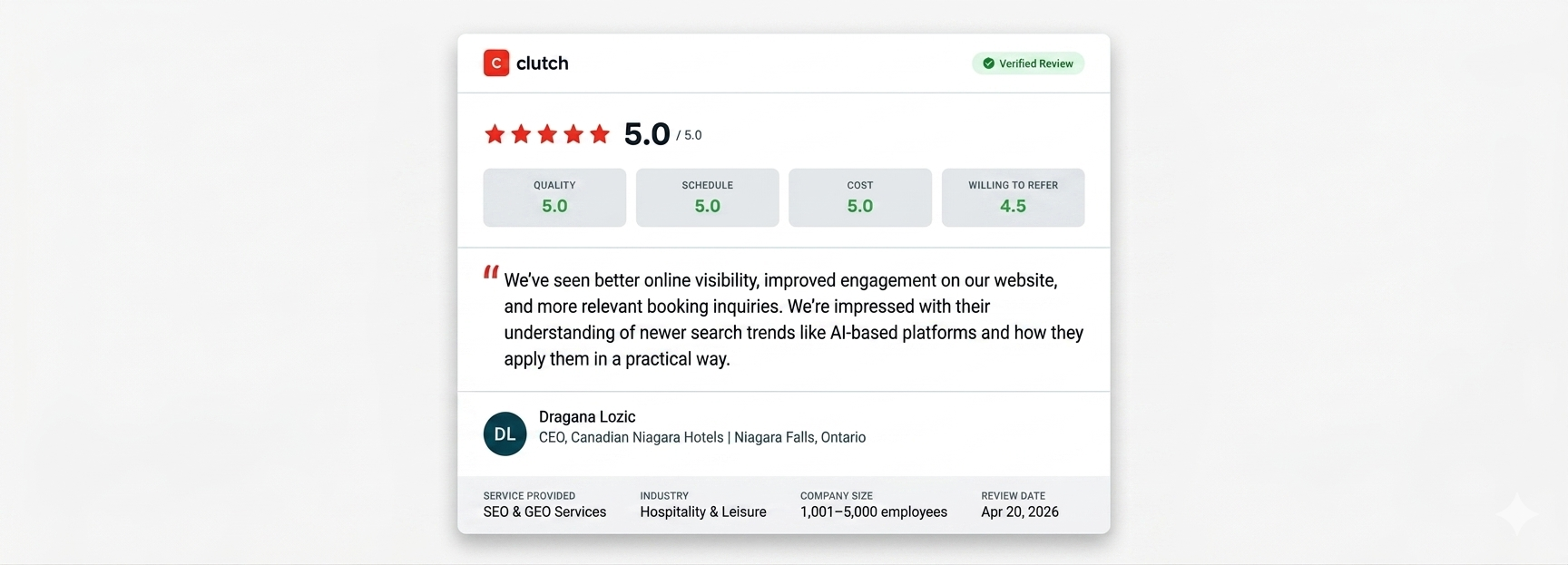Click the Service Provided label
Screen dimensions: 1568x565
[x=529, y=496]
